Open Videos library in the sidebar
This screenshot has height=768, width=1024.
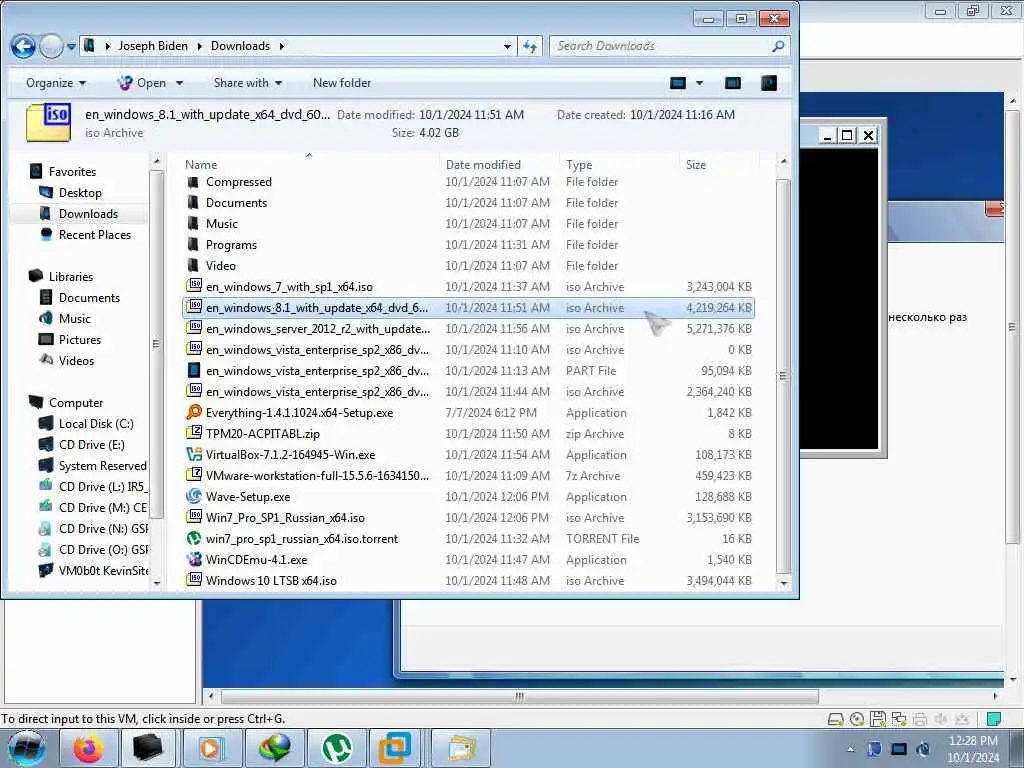click(76, 360)
